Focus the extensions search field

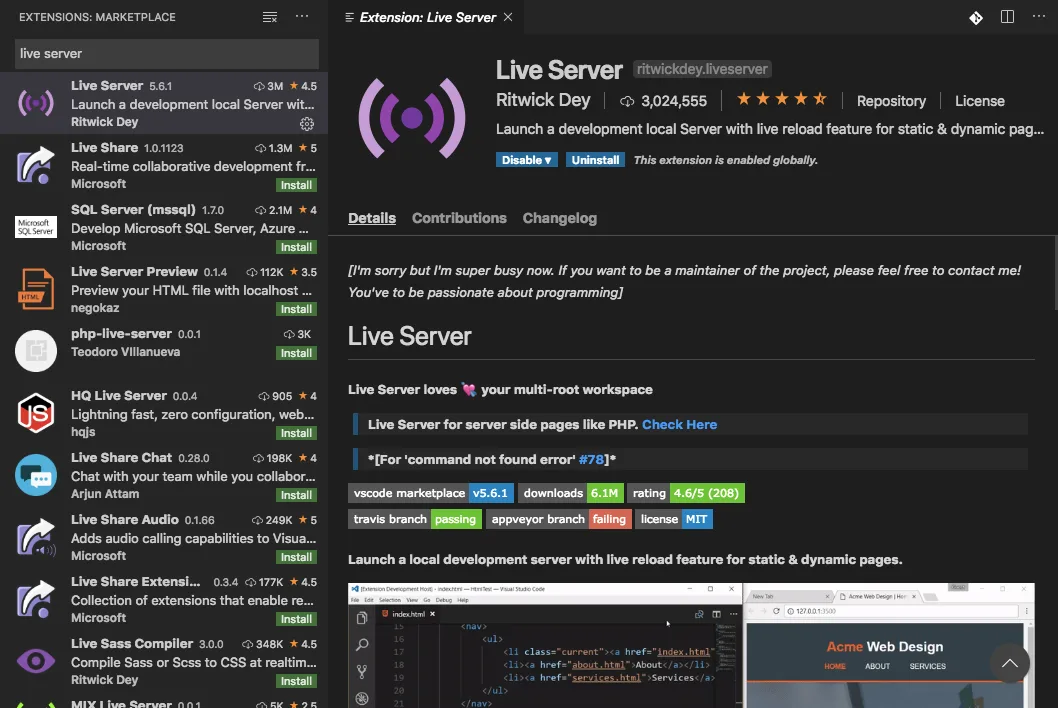tap(167, 53)
